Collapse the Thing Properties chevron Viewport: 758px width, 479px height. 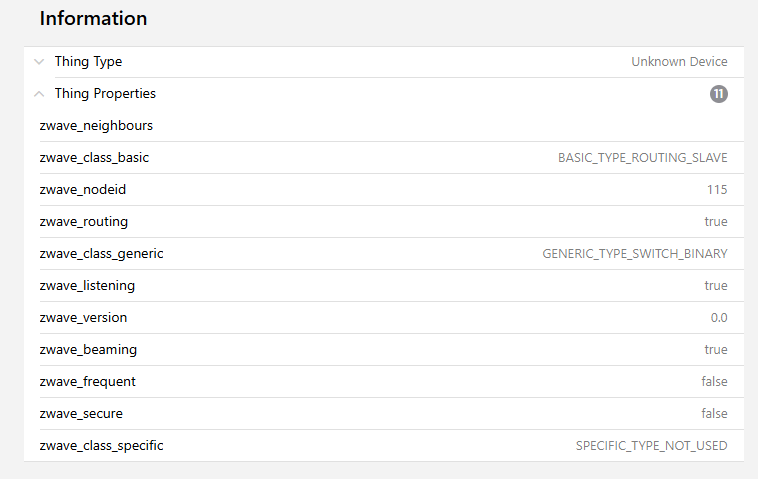pos(39,94)
